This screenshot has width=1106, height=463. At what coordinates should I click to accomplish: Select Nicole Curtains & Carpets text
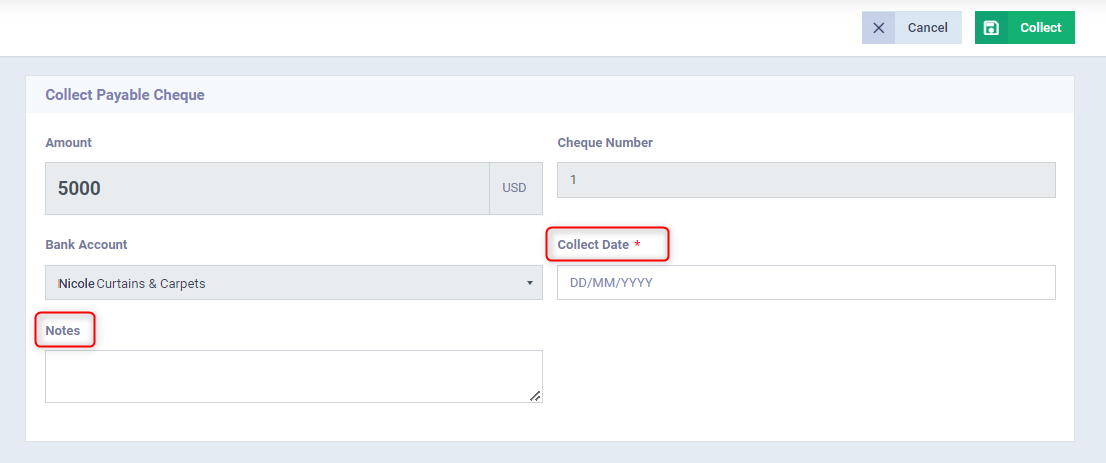[132, 284]
